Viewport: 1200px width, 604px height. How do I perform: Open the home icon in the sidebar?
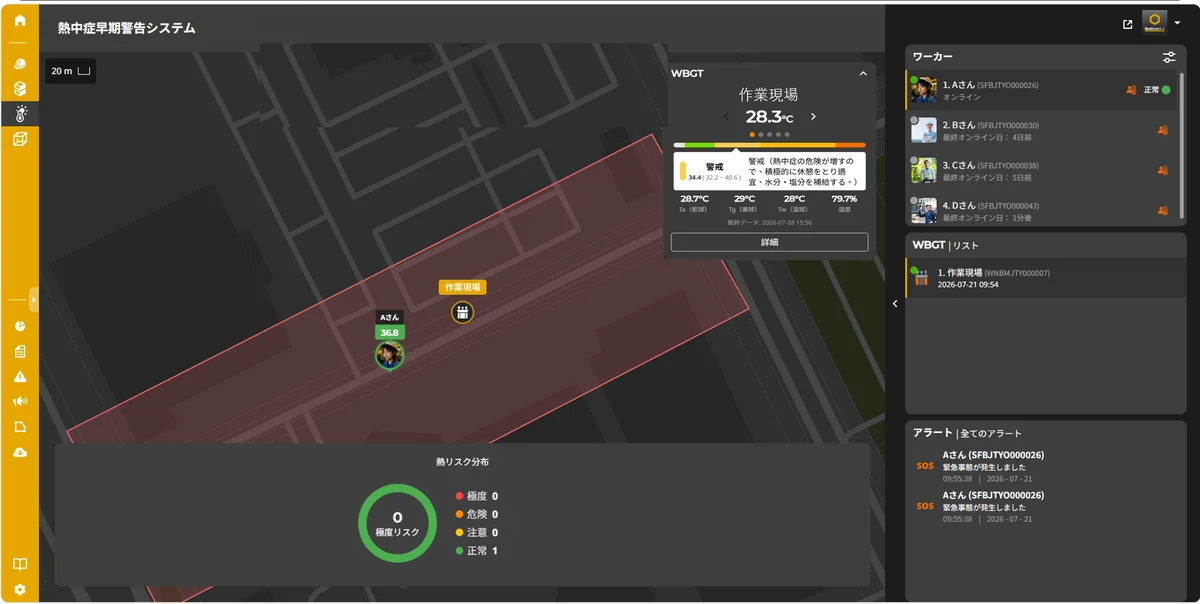coord(20,20)
